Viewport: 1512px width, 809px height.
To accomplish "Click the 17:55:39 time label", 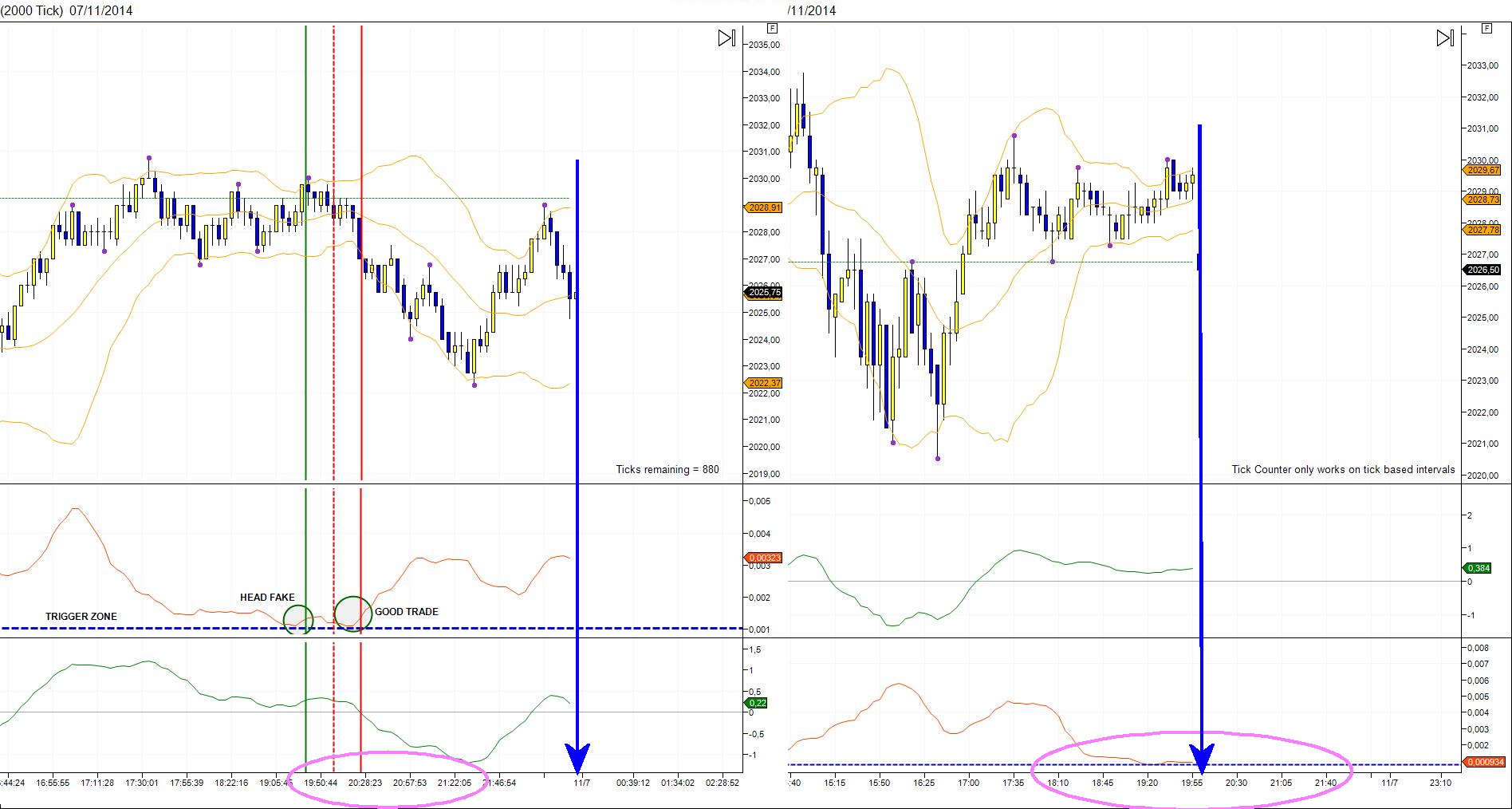I will pos(187,783).
